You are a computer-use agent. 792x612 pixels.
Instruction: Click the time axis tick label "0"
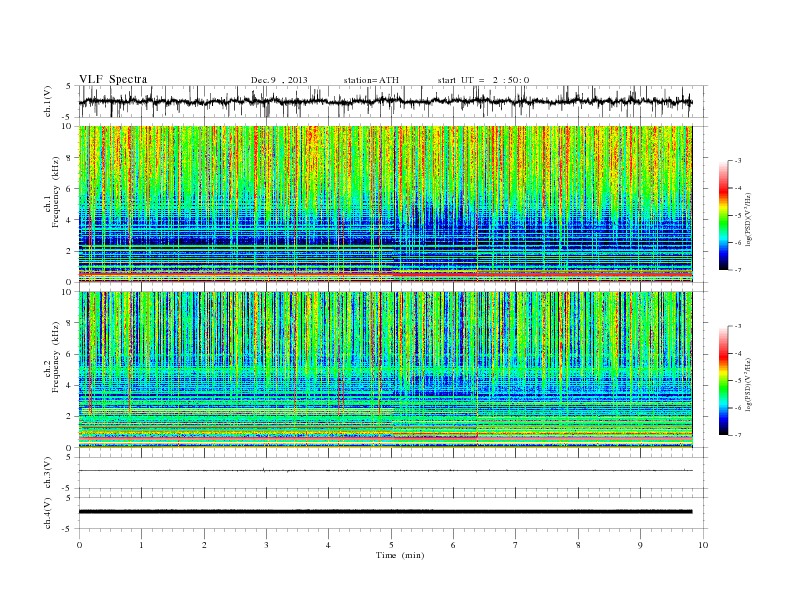coord(79,545)
